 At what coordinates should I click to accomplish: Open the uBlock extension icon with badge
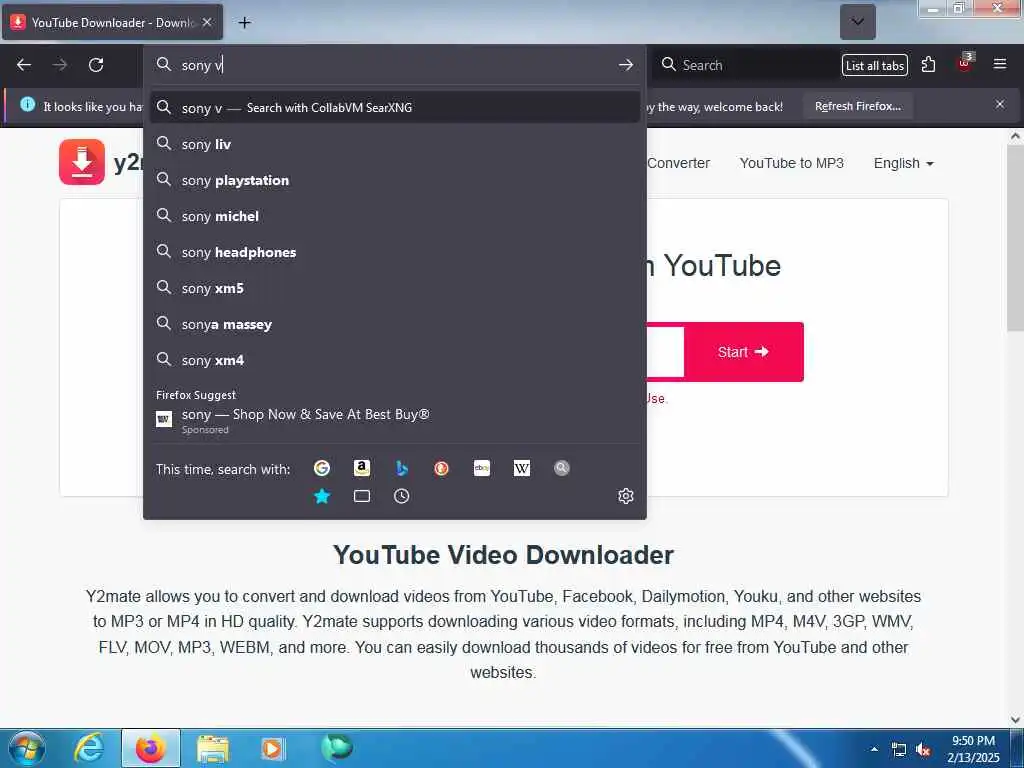click(x=965, y=63)
